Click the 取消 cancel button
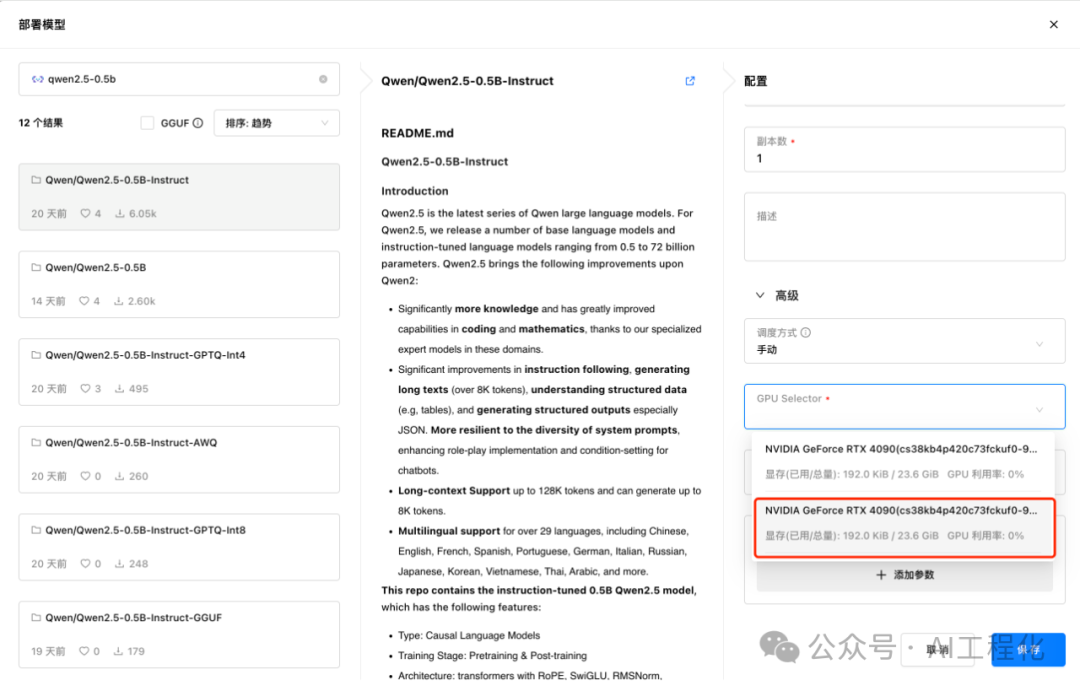Image resolution: width=1080 pixels, height=691 pixels. [937, 650]
